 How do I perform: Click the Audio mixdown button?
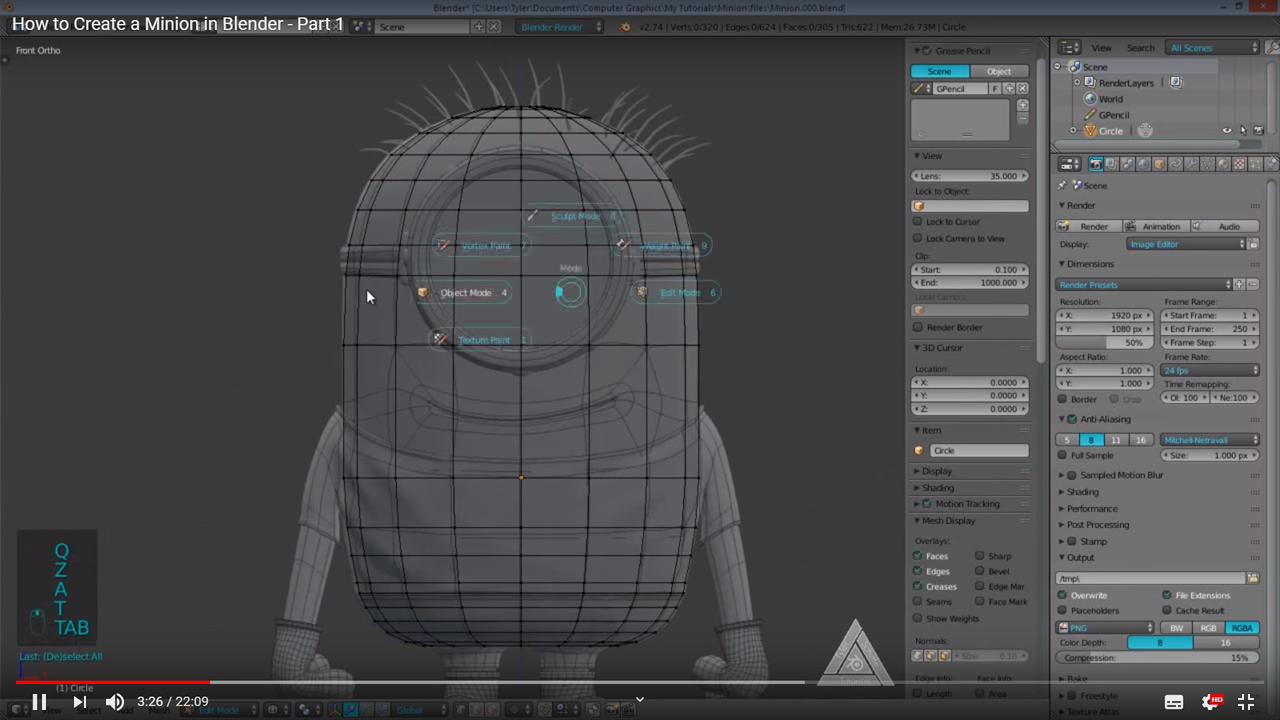click(1224, 226)
